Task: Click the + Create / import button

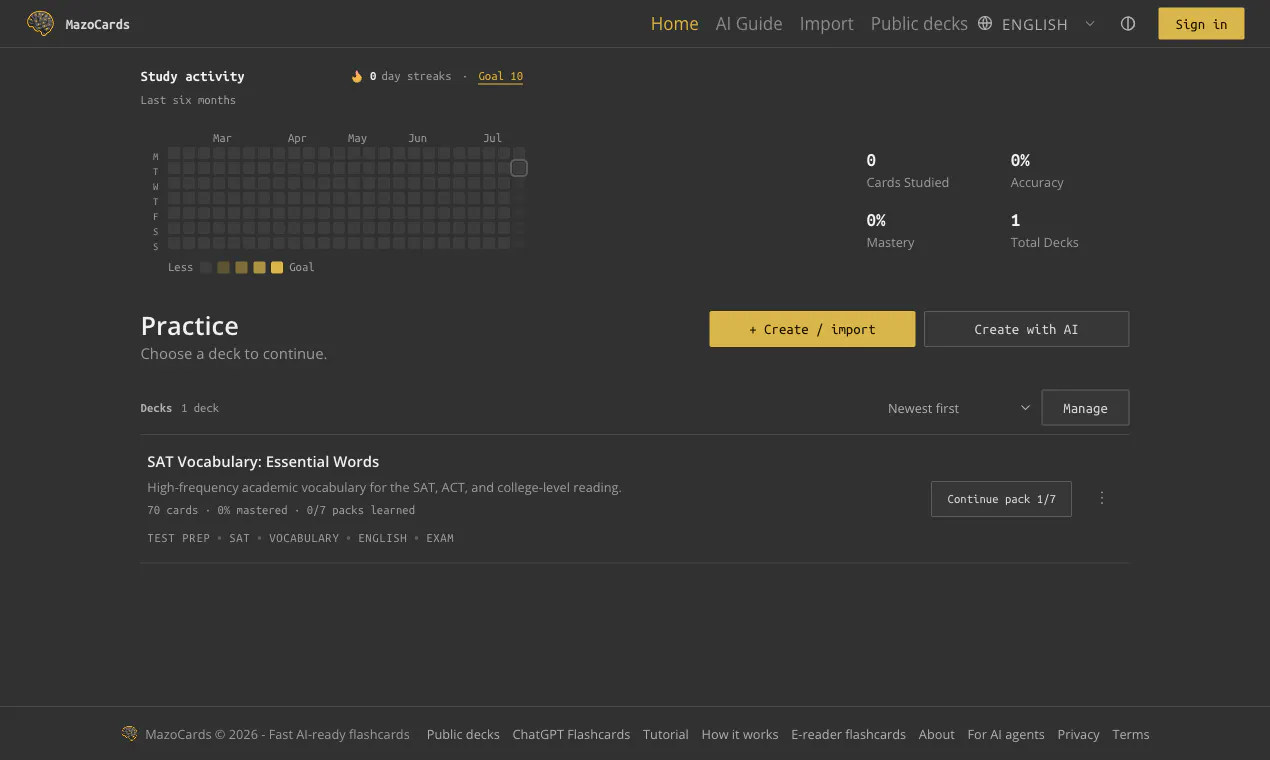Action: pos(812,329)
